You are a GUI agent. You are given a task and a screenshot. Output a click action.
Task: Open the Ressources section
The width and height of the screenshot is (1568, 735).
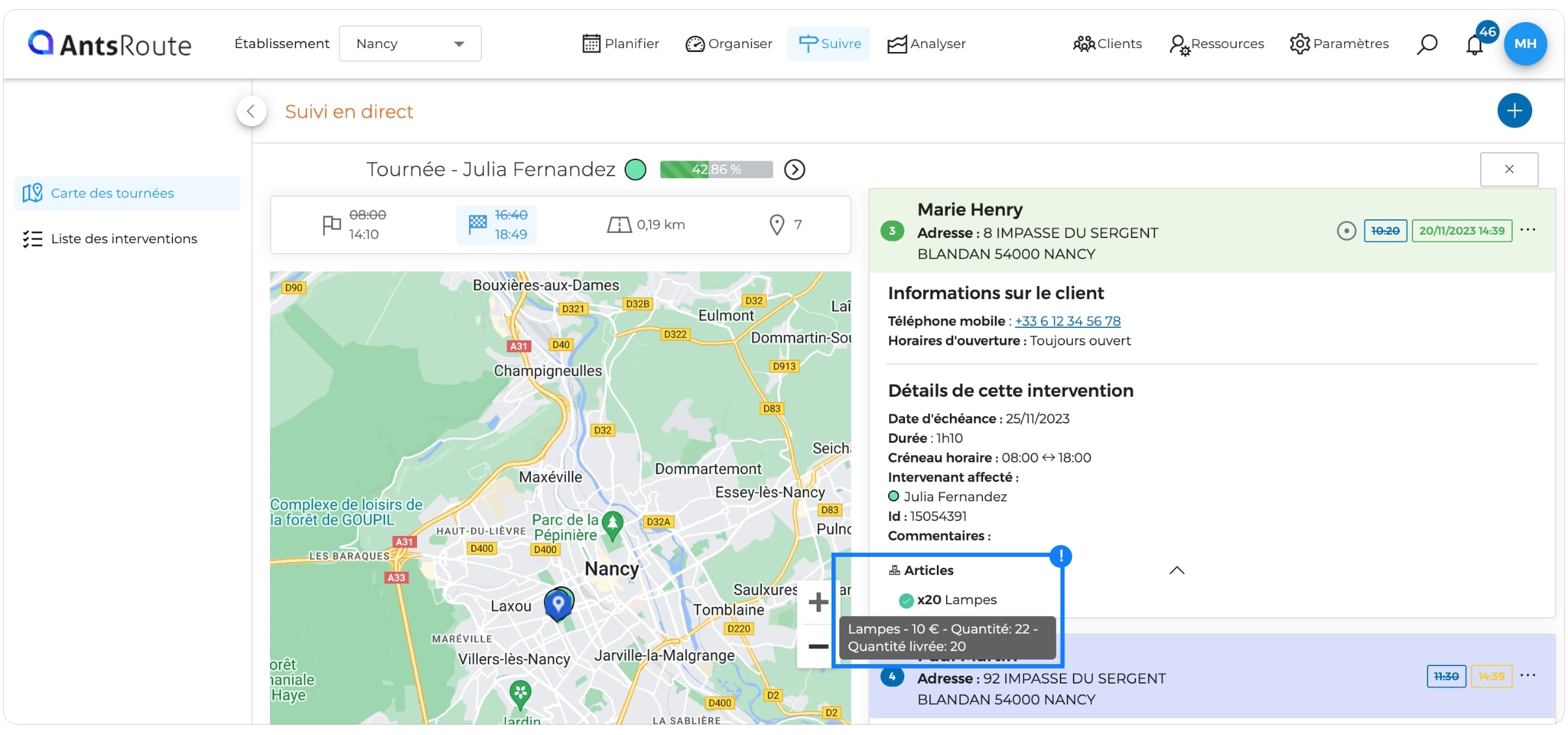(1216, 44)
